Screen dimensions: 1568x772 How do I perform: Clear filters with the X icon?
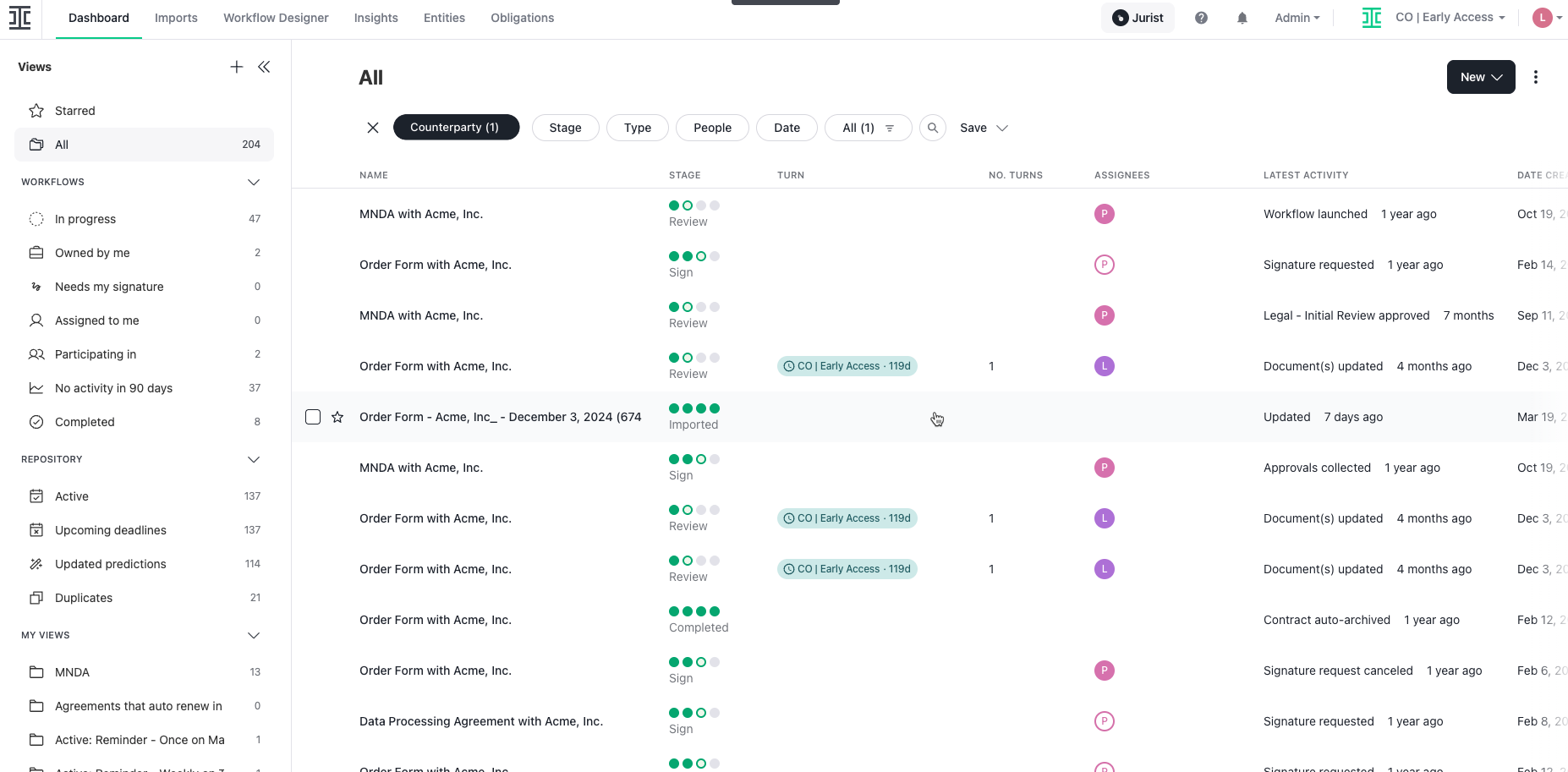coord(373,128)
